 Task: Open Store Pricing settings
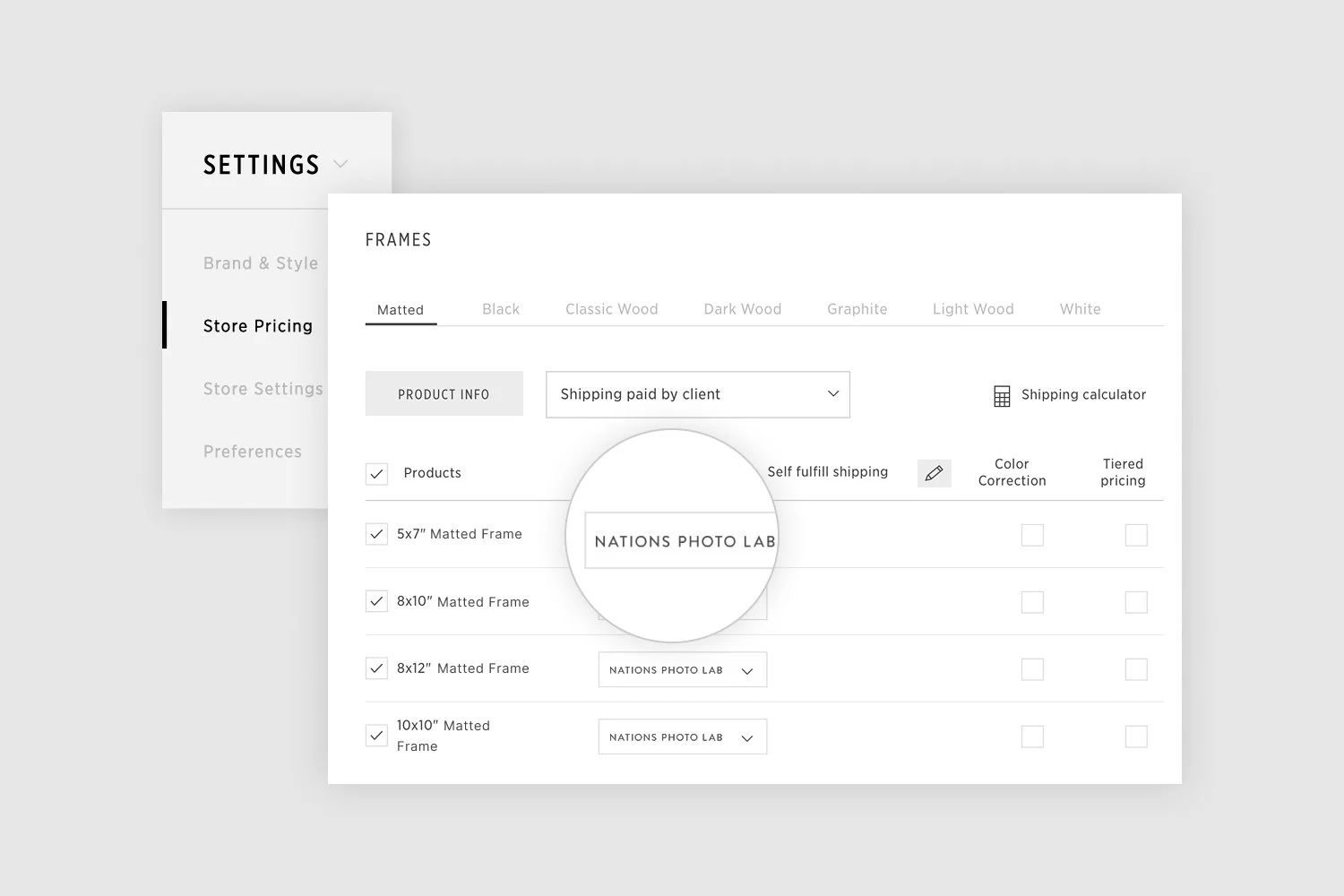[x=258, y=326]
